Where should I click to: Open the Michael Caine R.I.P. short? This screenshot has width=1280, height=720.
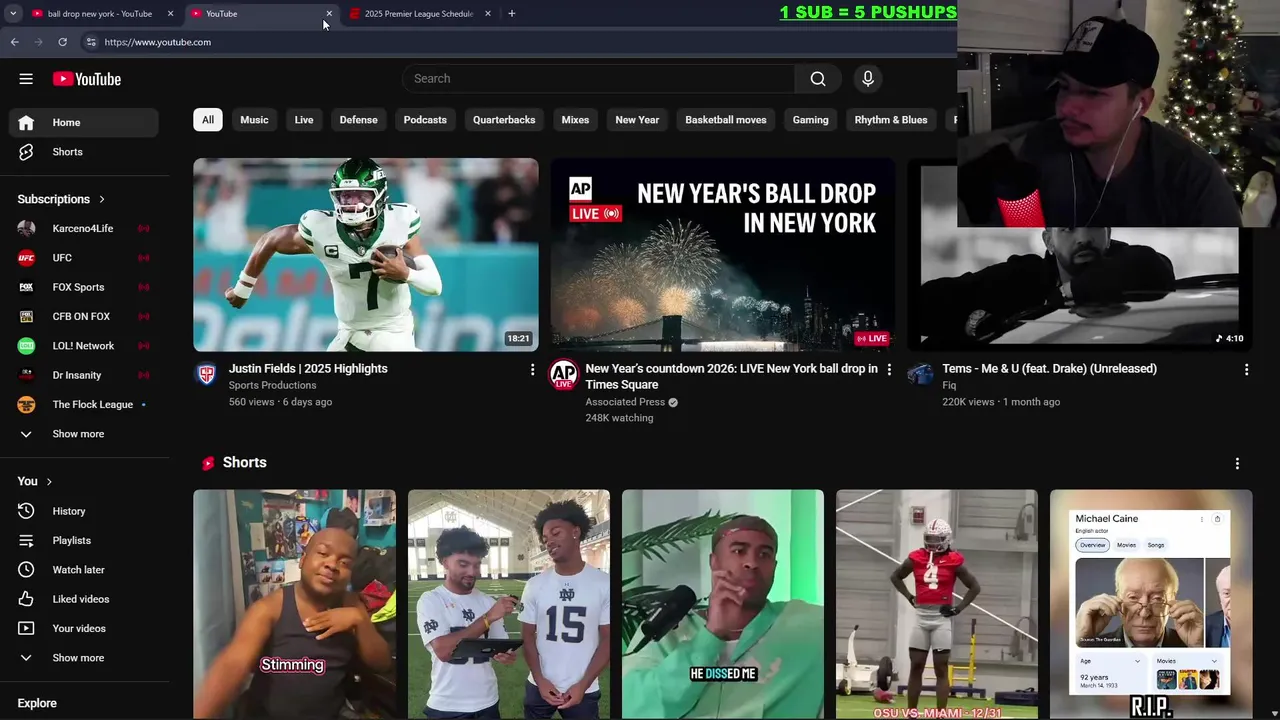tap(1151, 604)
